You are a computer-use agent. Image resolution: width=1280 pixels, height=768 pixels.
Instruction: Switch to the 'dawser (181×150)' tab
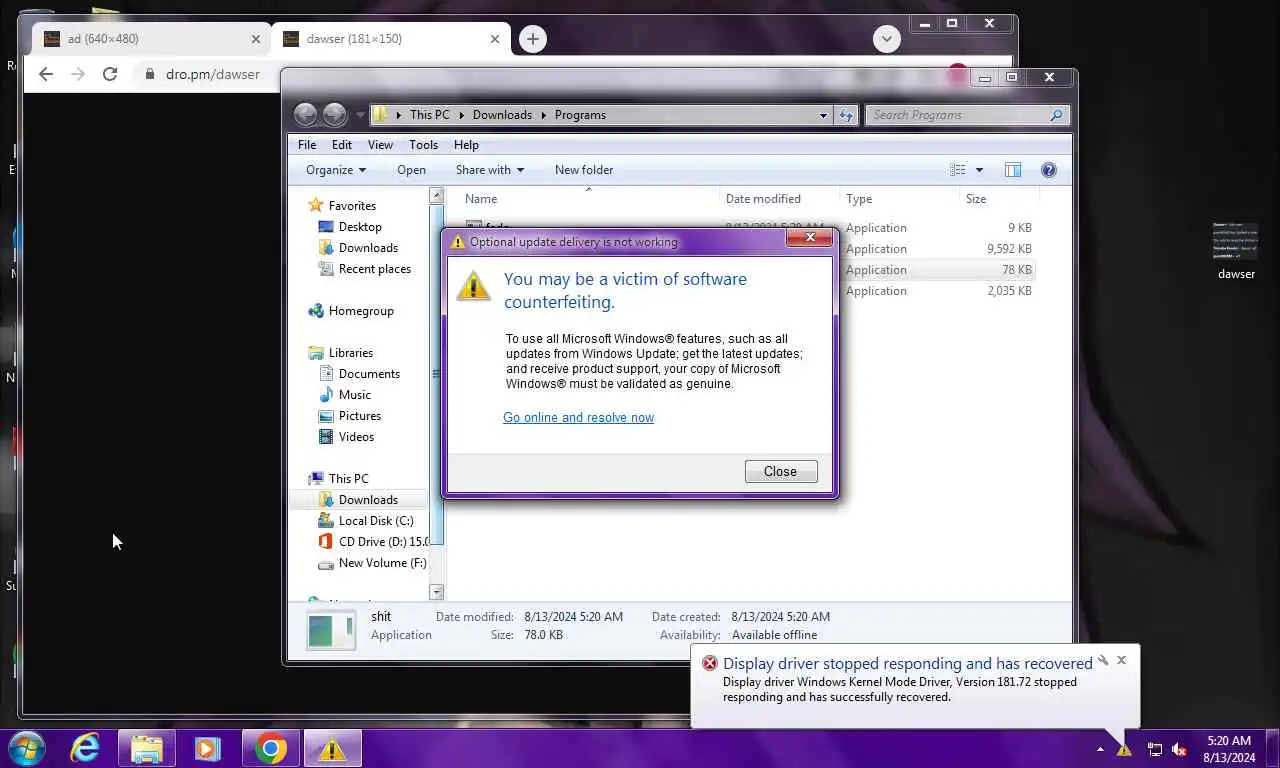pos(390,39)
